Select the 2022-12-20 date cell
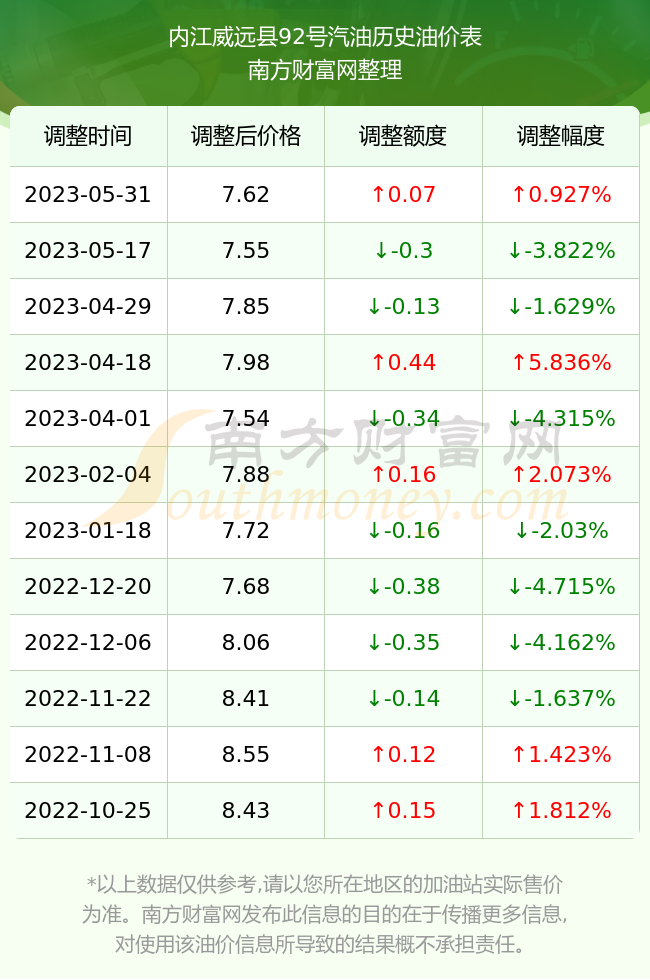 [x=88, y=586]
